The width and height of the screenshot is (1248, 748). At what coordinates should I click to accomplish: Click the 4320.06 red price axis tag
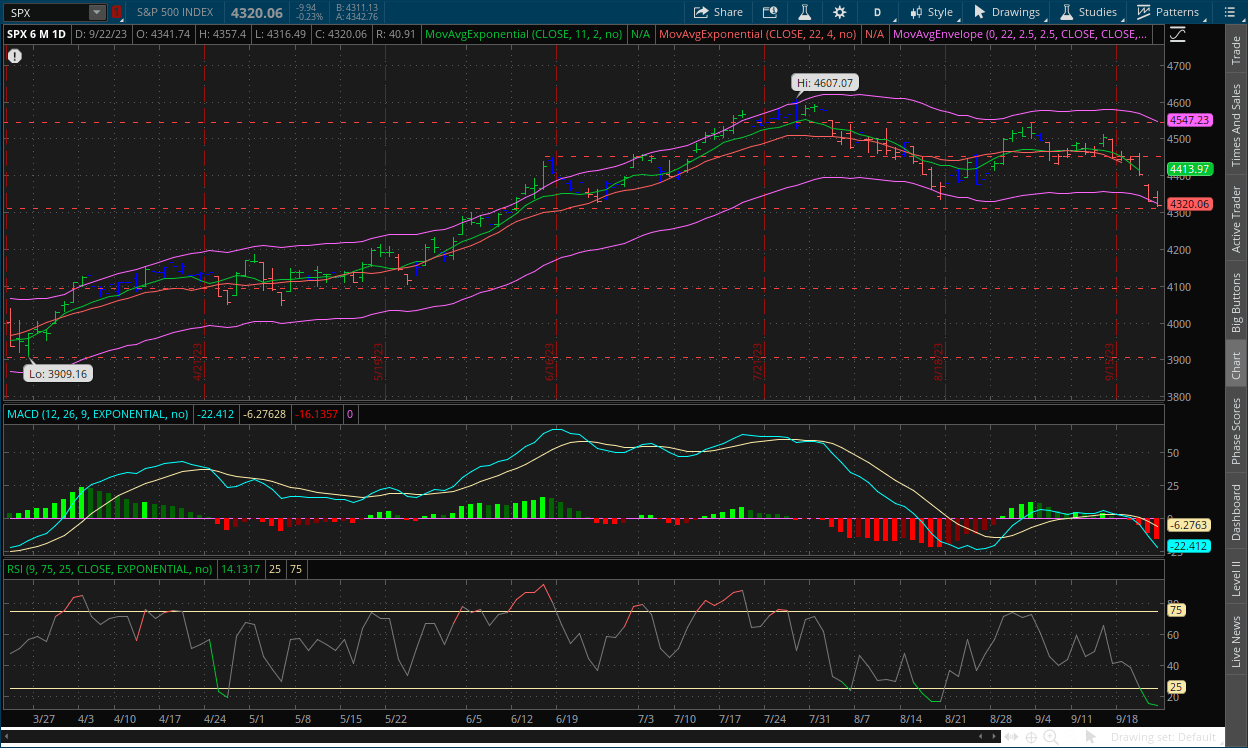[x=1190, y=203]
